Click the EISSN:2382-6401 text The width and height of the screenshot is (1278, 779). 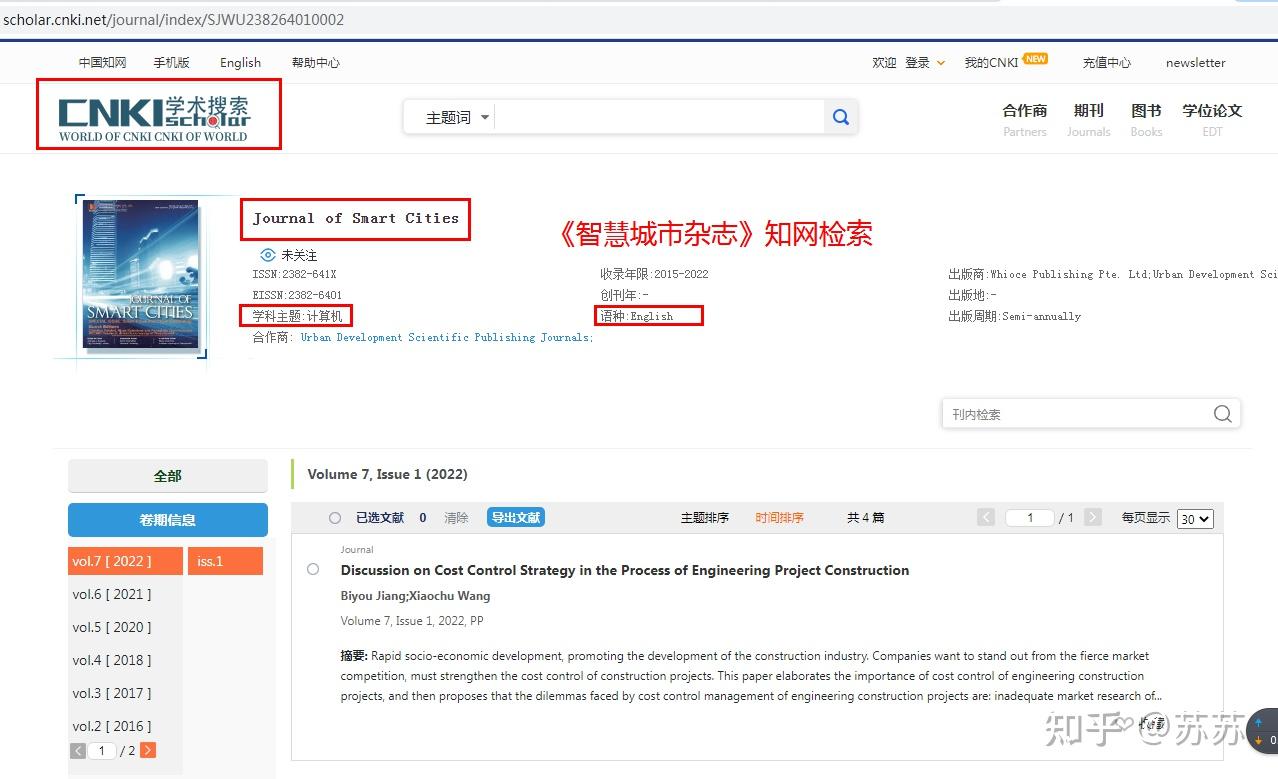pos(297,295)
